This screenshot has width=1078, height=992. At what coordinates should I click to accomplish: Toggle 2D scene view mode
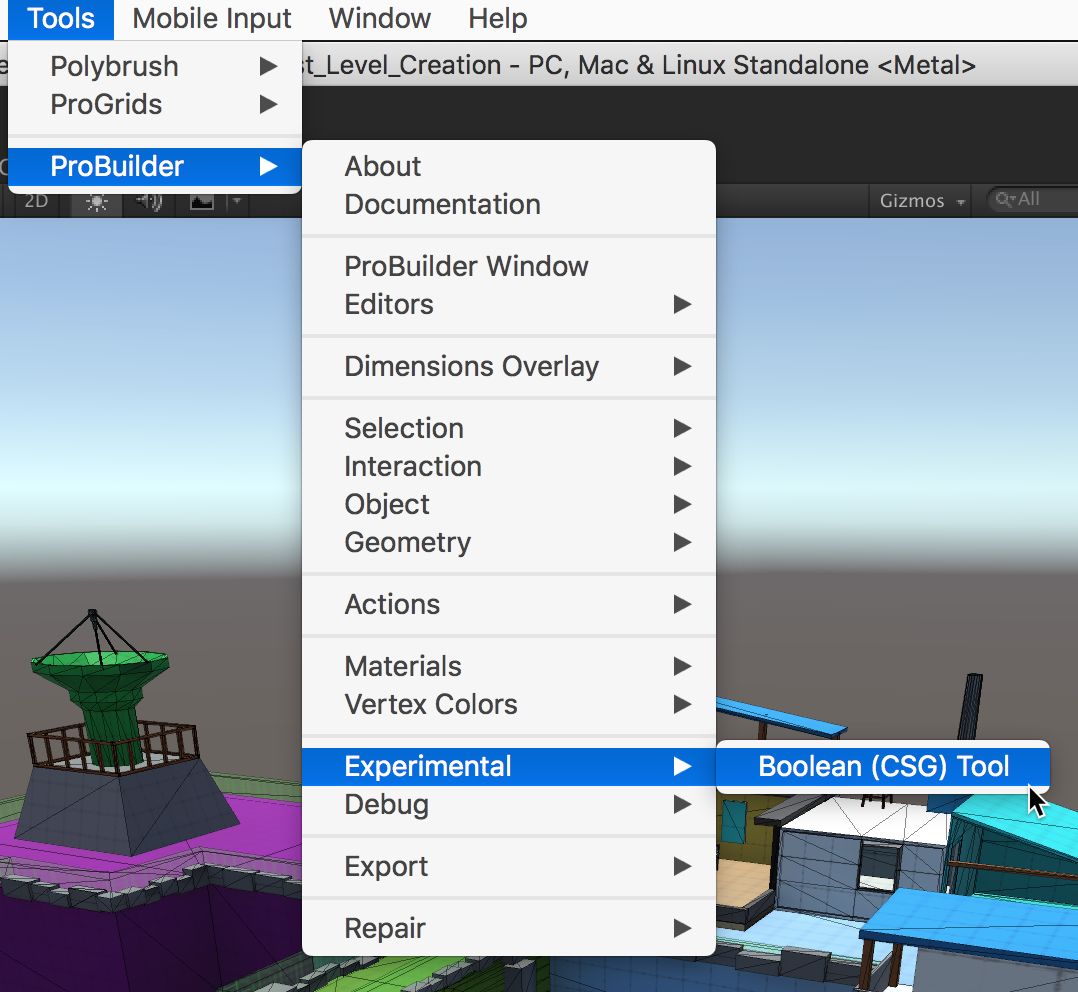tap(37, 201)
